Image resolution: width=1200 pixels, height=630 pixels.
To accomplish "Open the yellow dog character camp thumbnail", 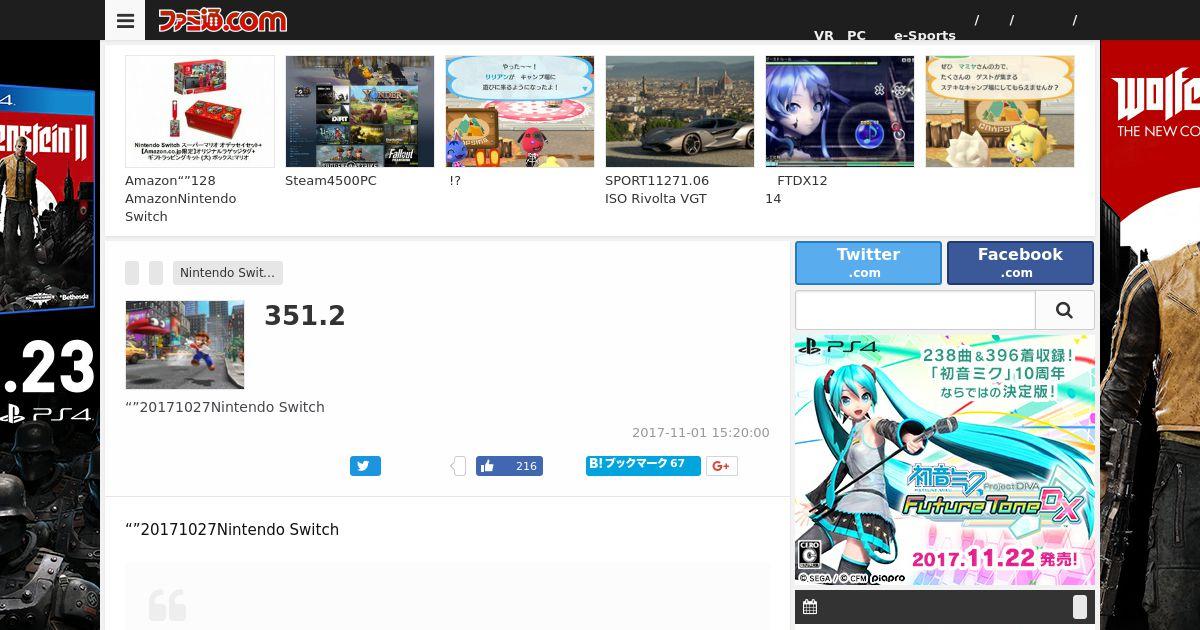I will click(1000, 111).
